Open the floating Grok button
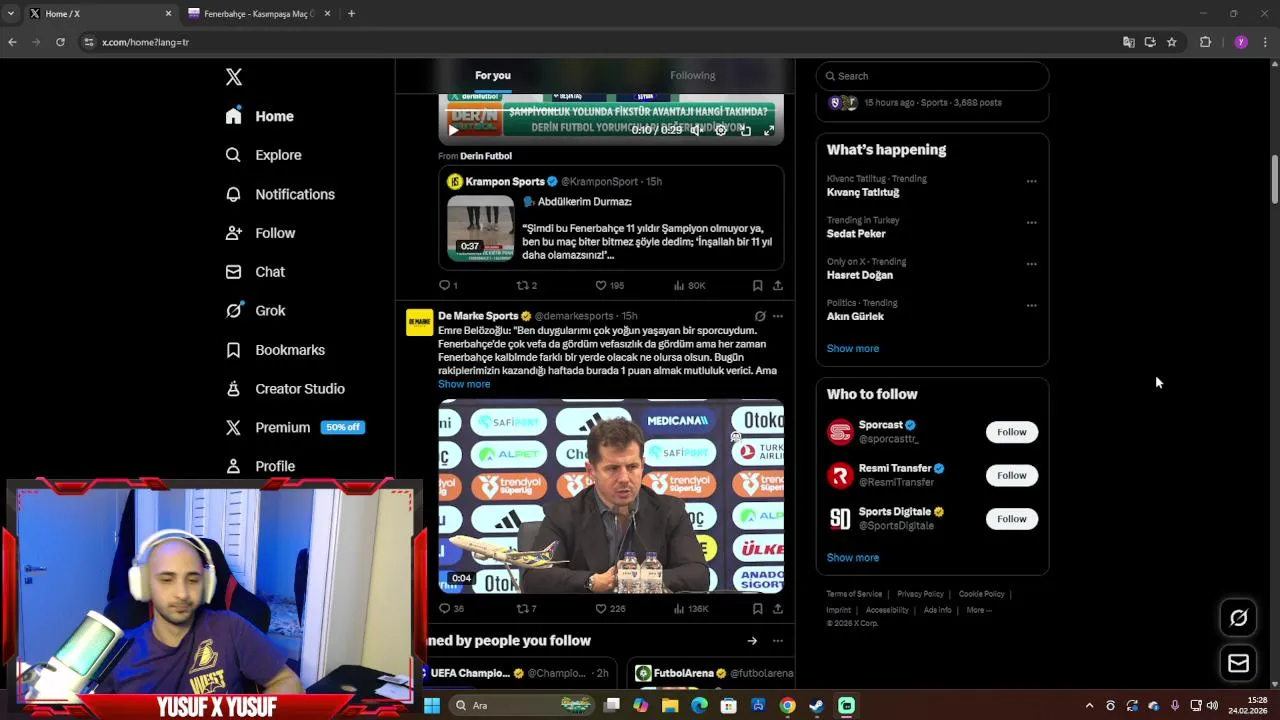The width and height of the screenshot is (1280, 720). pyautogui.click(x=1238, y=618)
